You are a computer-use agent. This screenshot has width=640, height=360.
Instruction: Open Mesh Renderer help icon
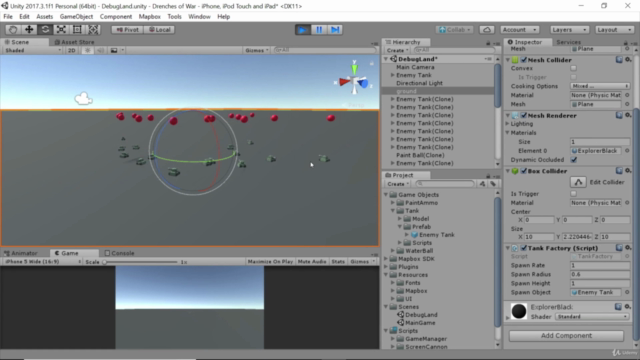click(619, 115)
